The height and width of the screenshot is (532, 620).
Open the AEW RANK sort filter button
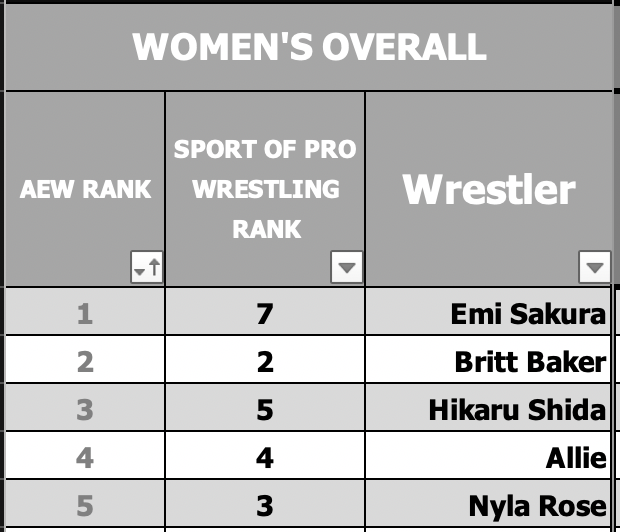click(147, 267)
